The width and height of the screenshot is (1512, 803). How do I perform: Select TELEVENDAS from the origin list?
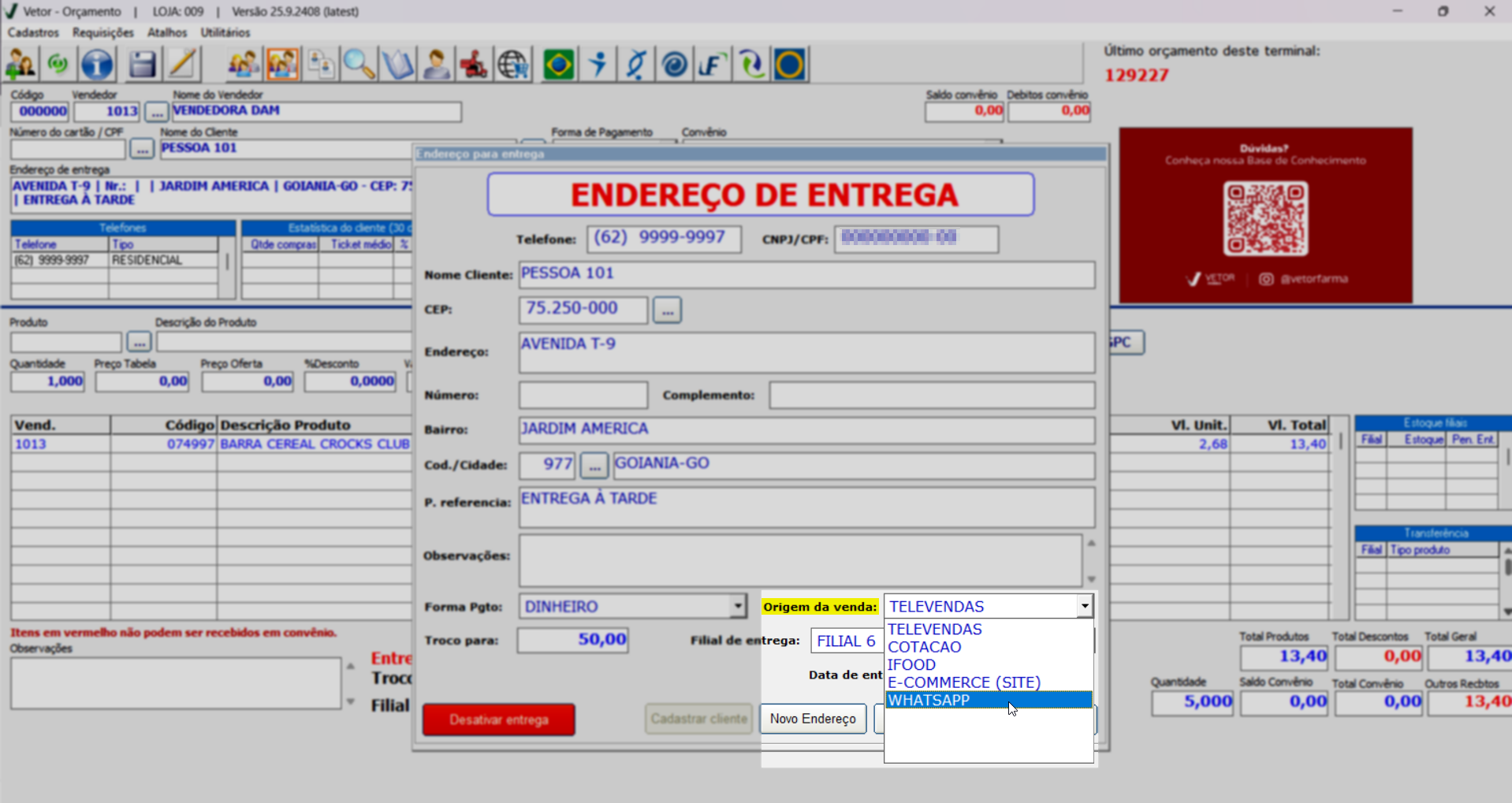[x=989, y=630]
